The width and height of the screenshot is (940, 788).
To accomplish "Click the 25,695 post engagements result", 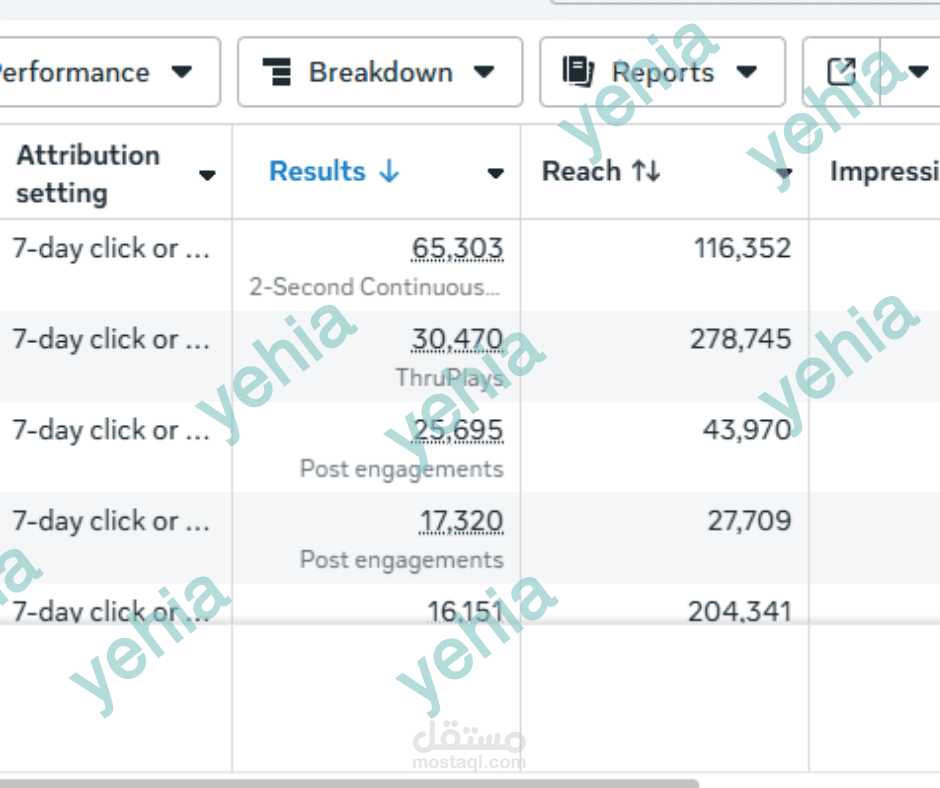I will (x=458, y=431).
